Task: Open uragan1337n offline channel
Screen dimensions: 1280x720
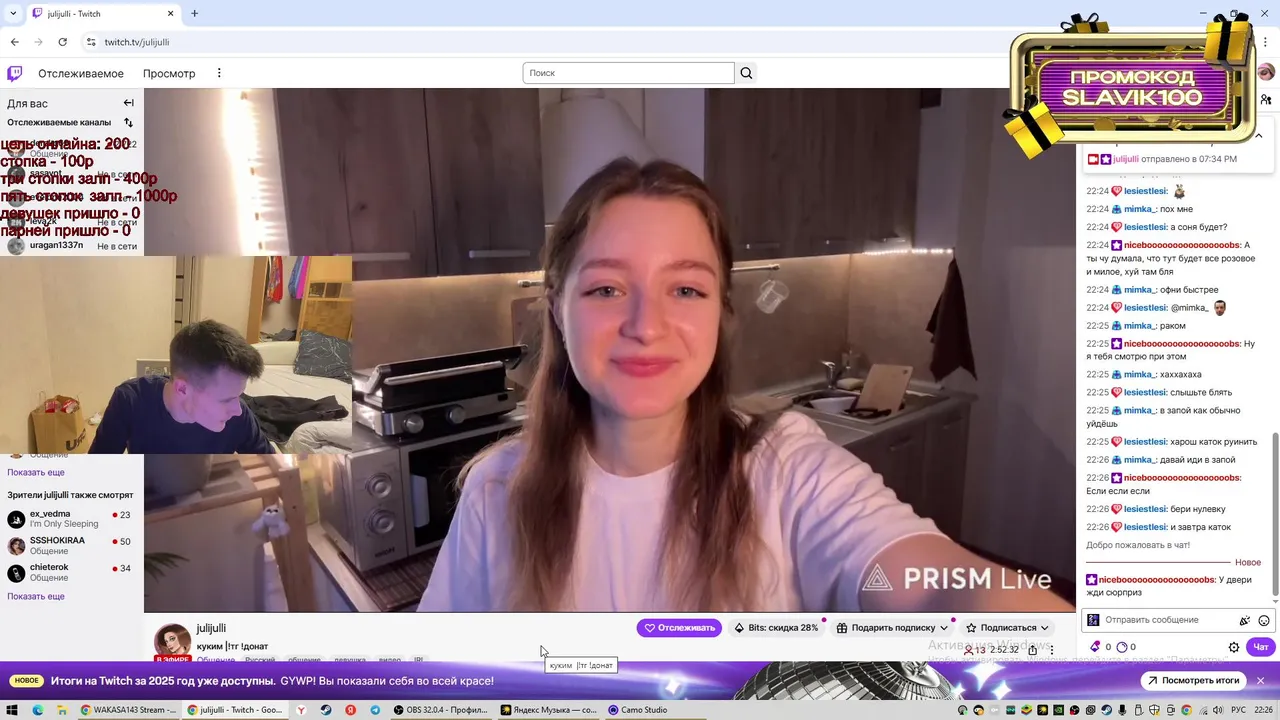Action: (x=70, y=246)
